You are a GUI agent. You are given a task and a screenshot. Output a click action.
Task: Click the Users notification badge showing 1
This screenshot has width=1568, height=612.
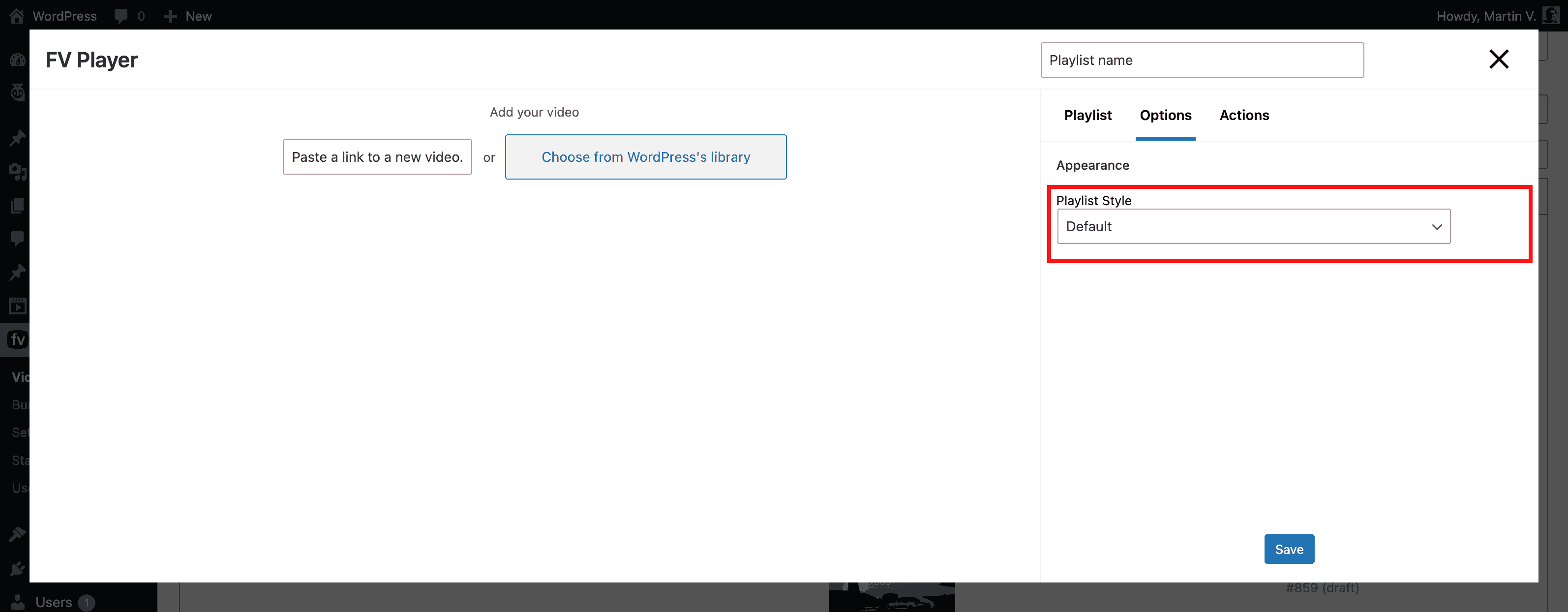pyautogui.click(x=87, y=602)
